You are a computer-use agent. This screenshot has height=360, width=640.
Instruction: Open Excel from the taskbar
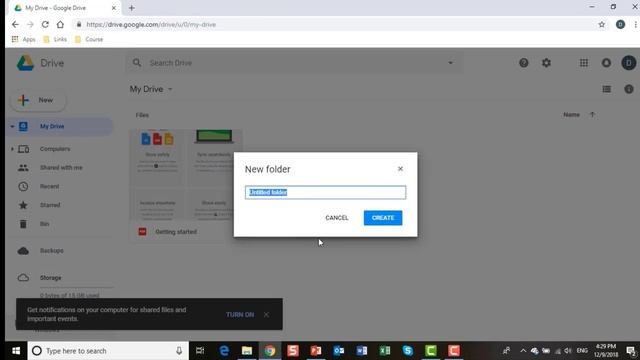click(384, 351)
